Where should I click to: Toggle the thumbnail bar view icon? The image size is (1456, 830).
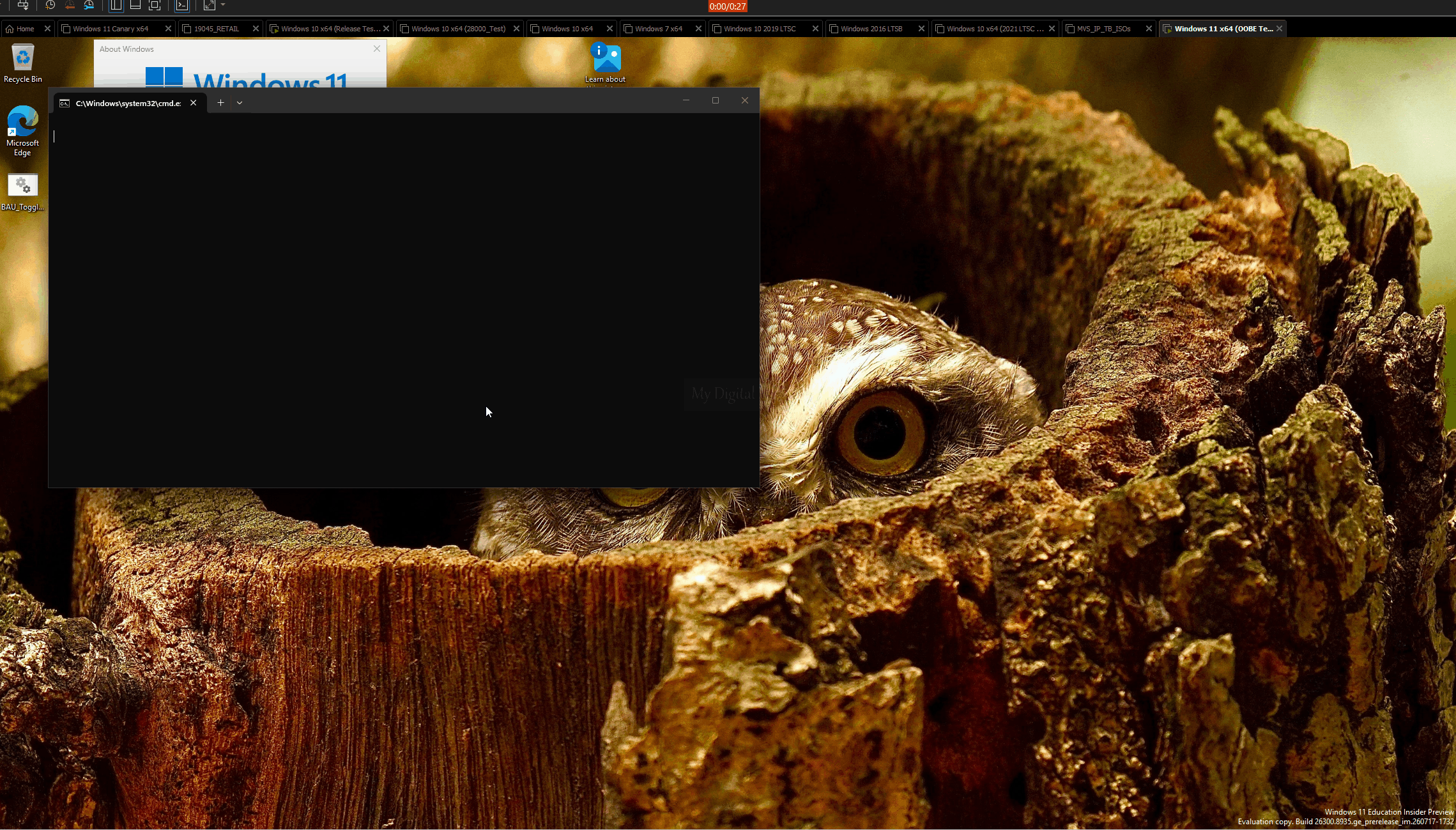coord(135,5)
